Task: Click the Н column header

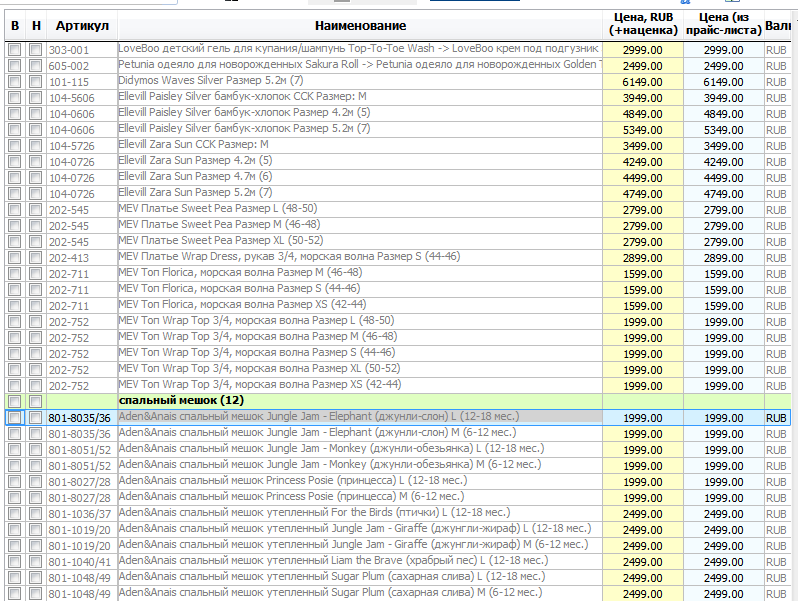Action: (36, 25)
